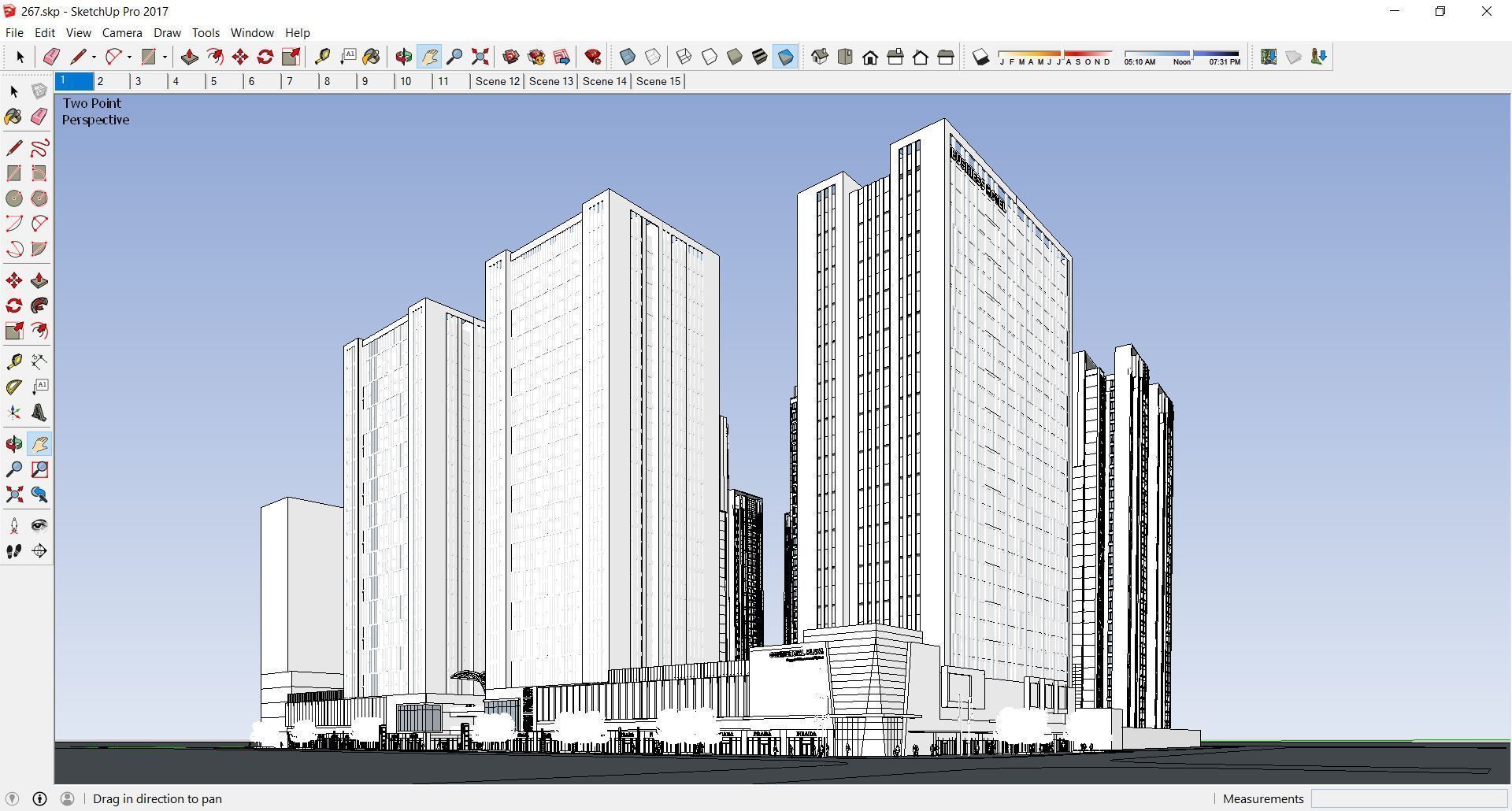Select the Walk footprints tool
The height and width of the screenshot is (811, 1512).
pyautogui.click(x=14, y=551)
